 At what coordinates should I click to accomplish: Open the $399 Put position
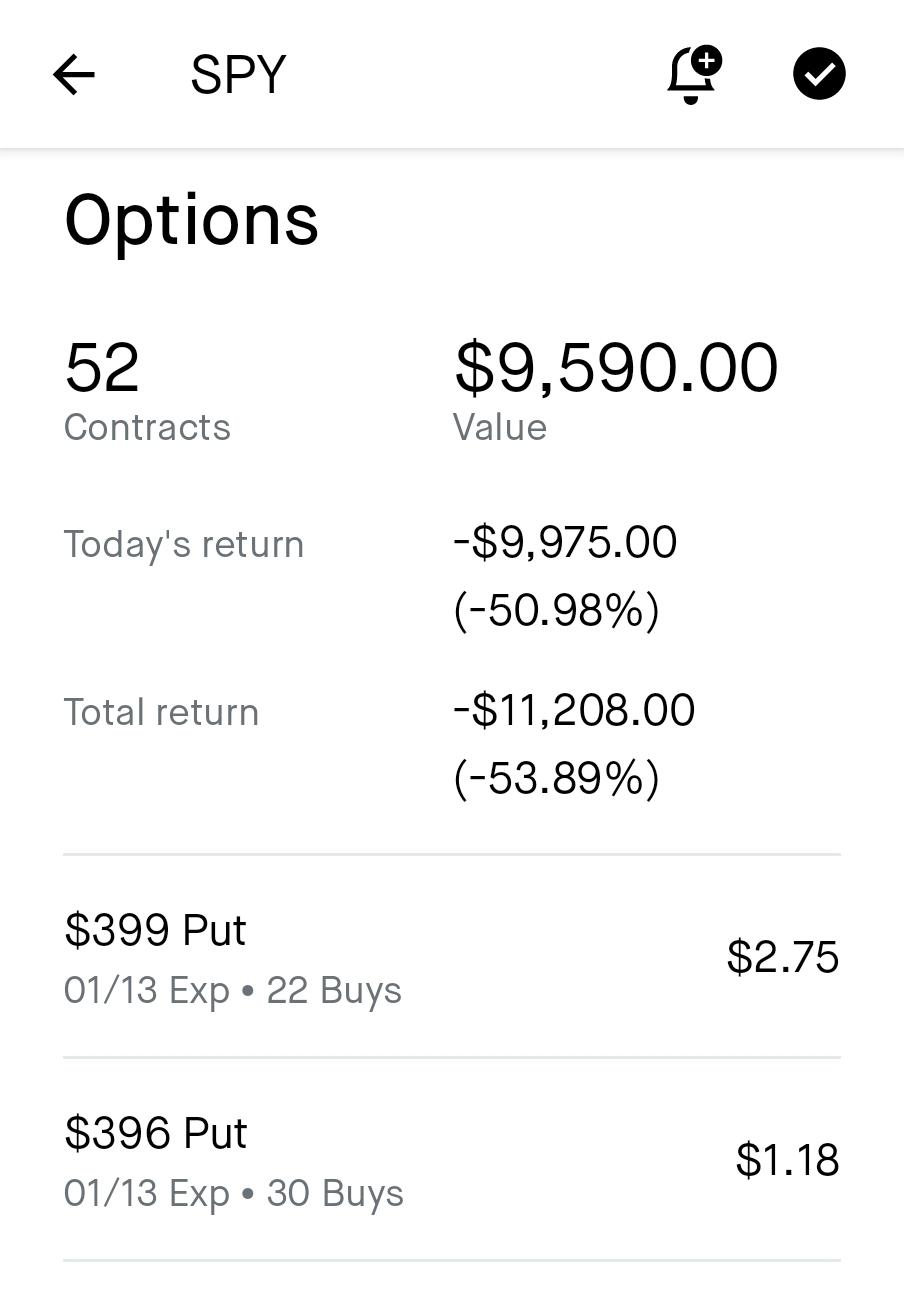[155, 930]
